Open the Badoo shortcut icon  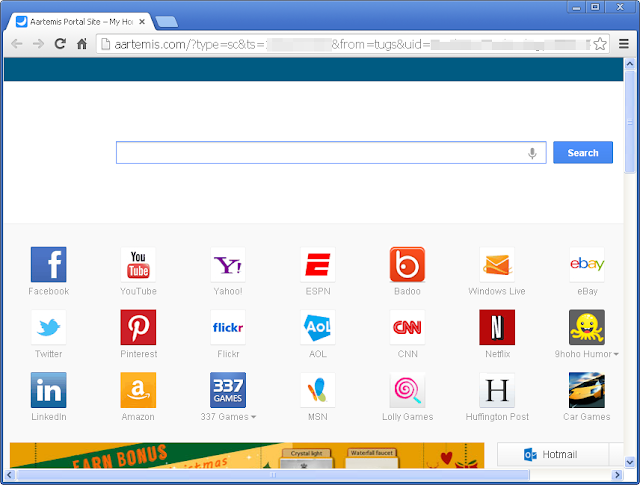pyautogui.click(x=407, y=264)
